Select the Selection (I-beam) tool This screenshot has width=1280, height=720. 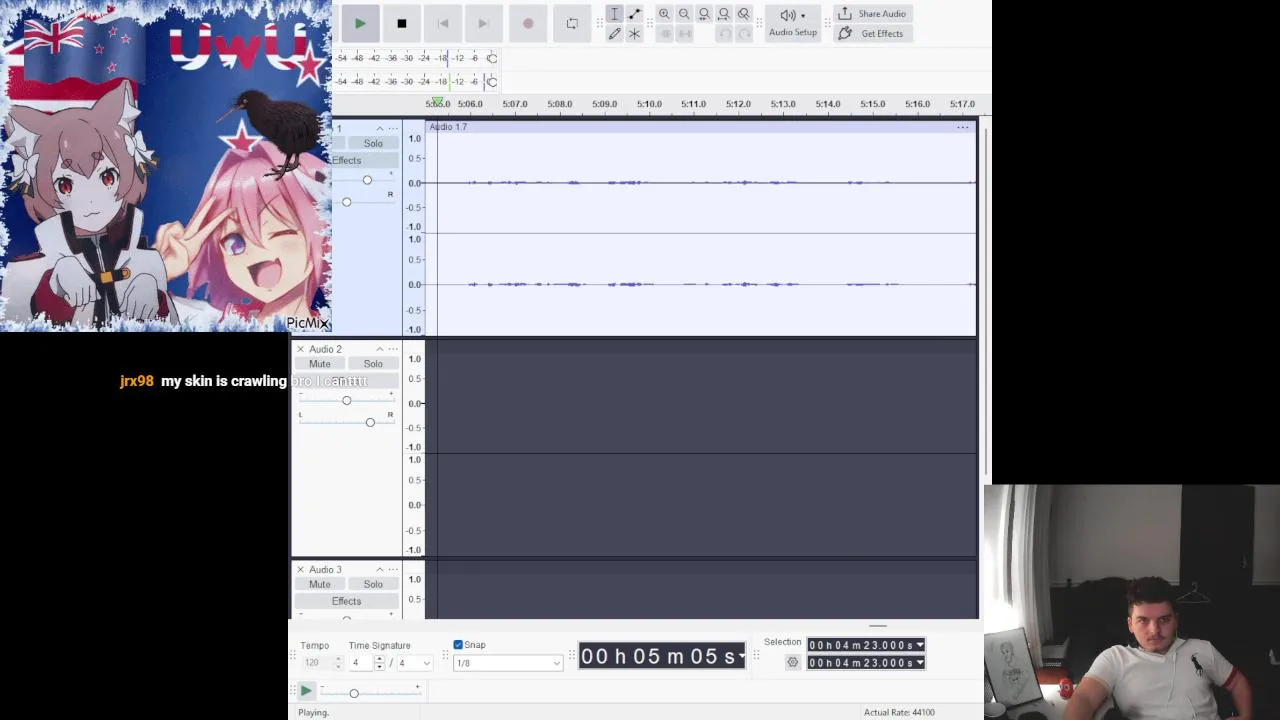pos(614,14)
